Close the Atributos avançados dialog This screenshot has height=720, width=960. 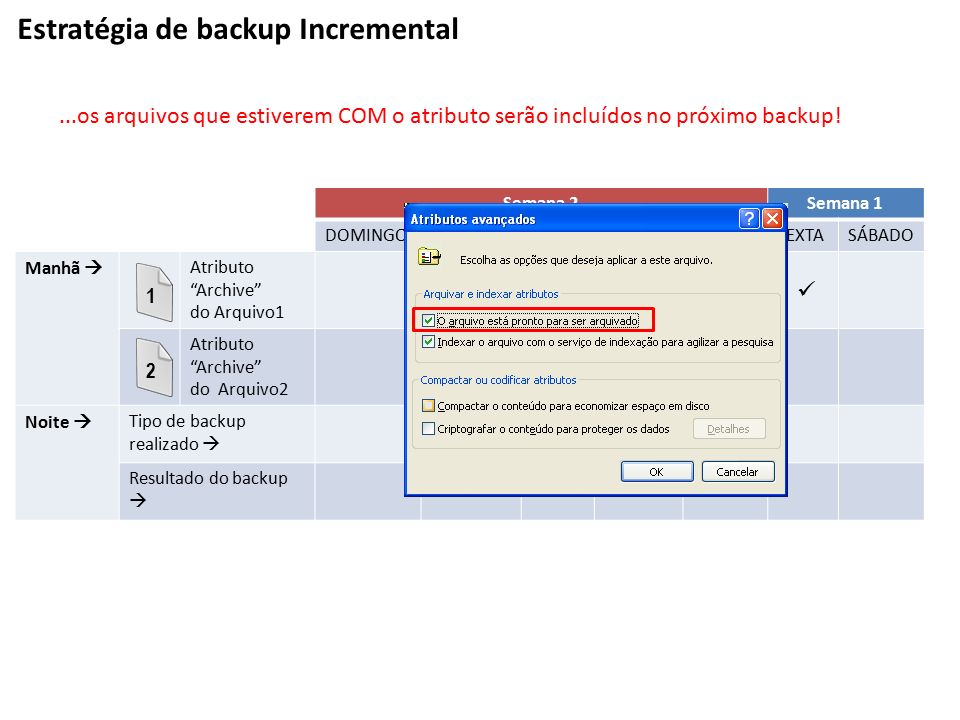point(772,219)
